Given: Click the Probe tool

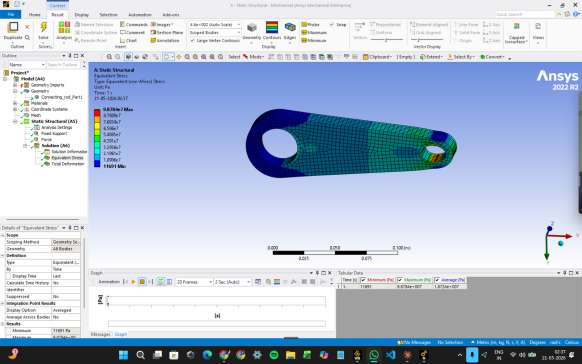Looking at the screenshot, I should 310,24.
